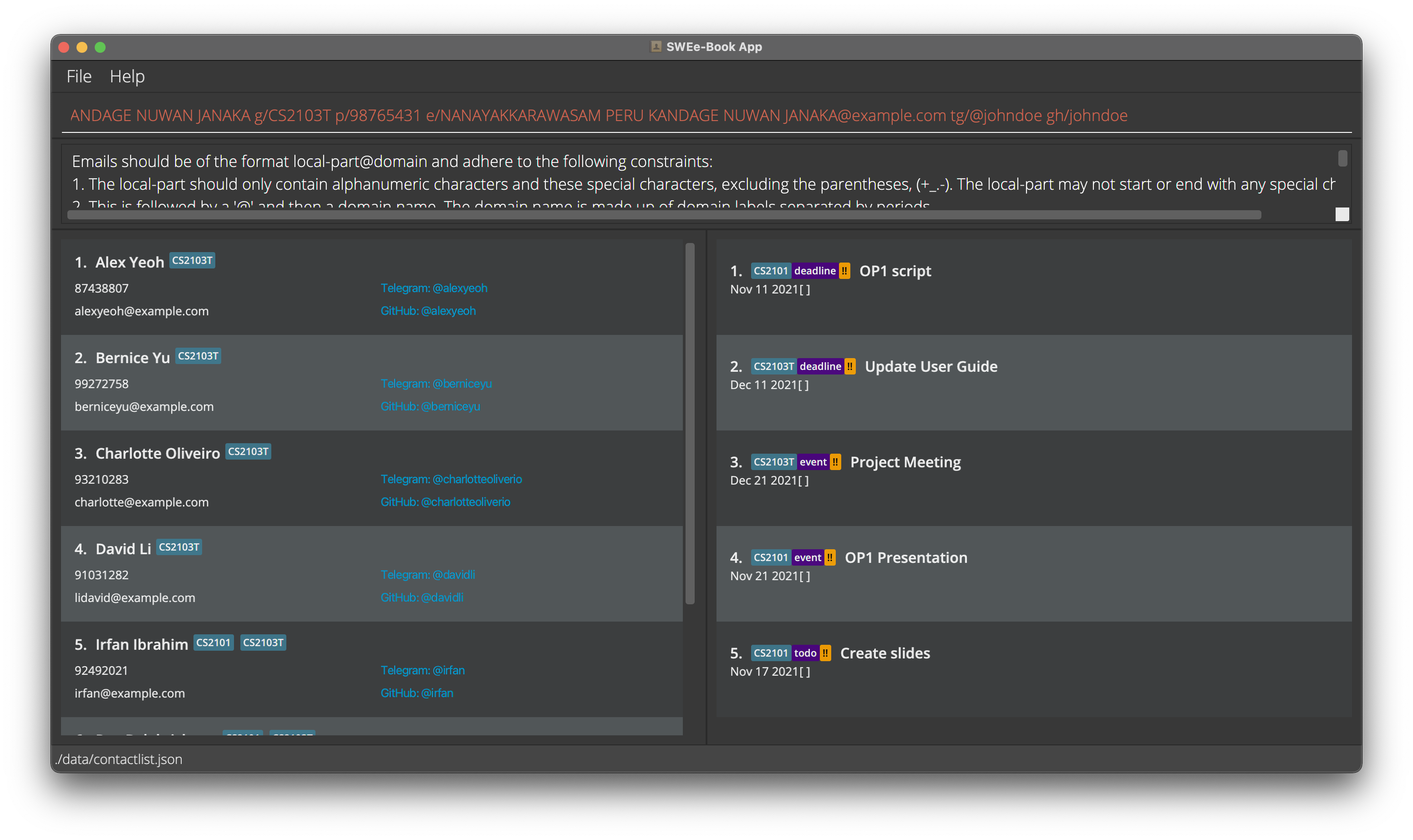Open GitHub link for @davidli
Screen dimensions: 1413x840
[422, 598]
